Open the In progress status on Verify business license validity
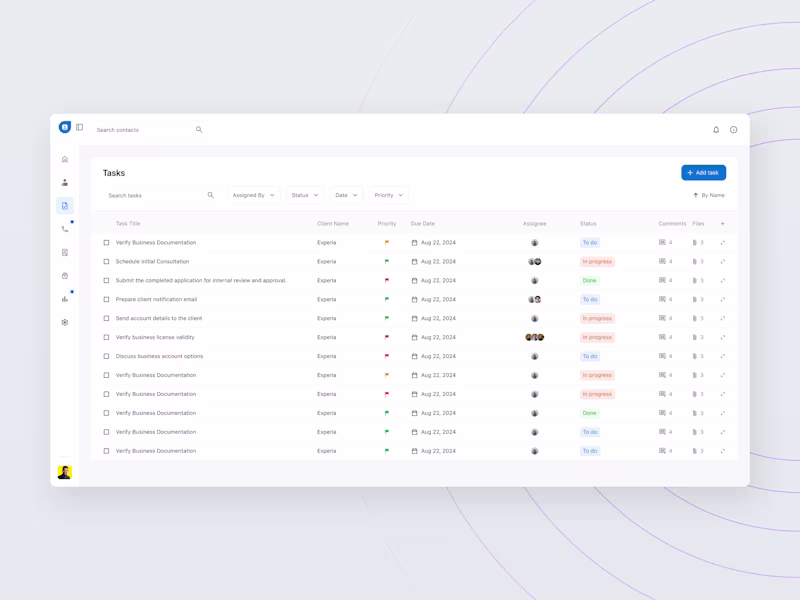Image resolution: width=800 pixels, height=600 pixels. tap(597, 337)
